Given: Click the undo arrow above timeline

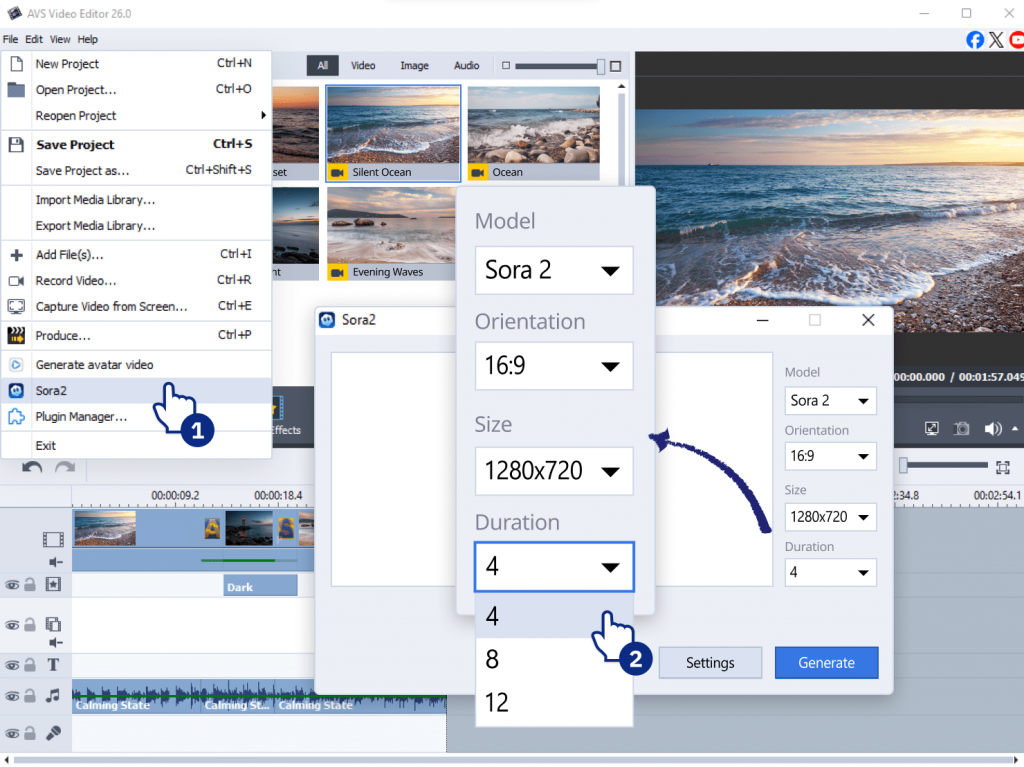Looking at the screenshot, I should (x=32, y=467).
